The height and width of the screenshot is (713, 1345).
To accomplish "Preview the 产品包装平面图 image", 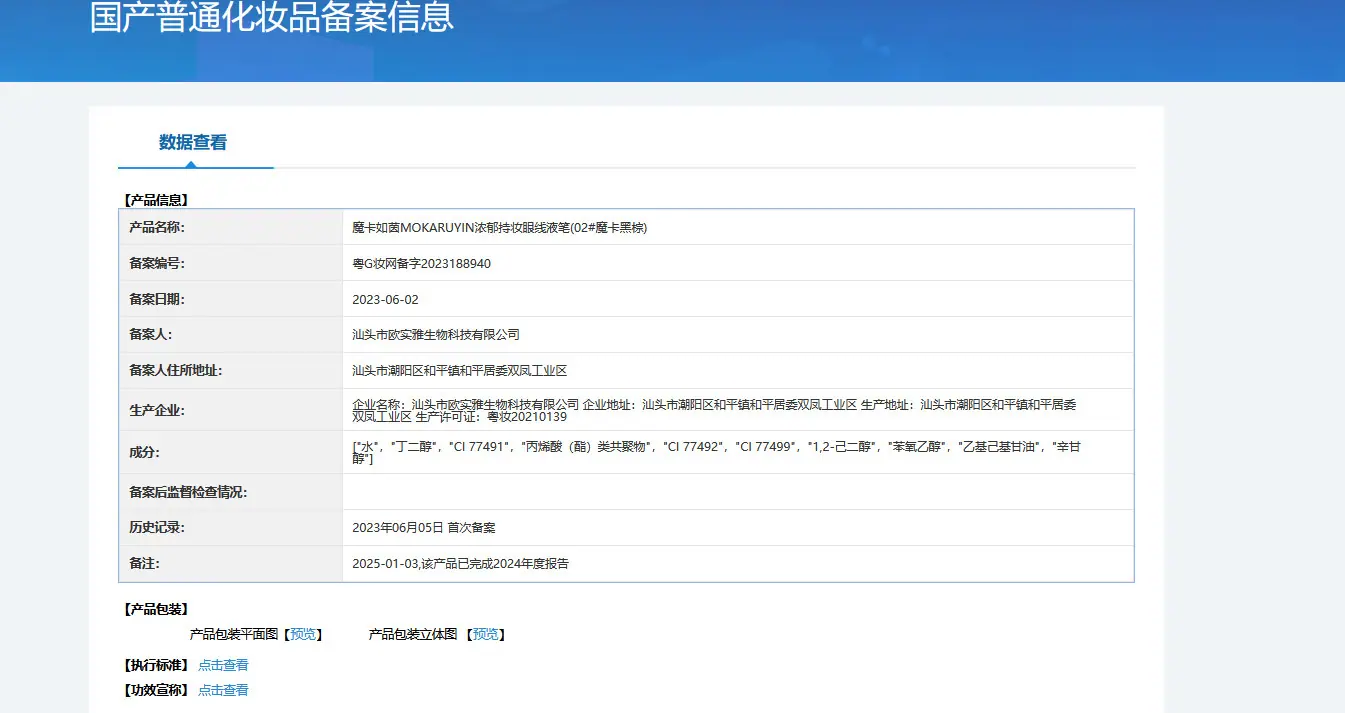I will point(303,634).
